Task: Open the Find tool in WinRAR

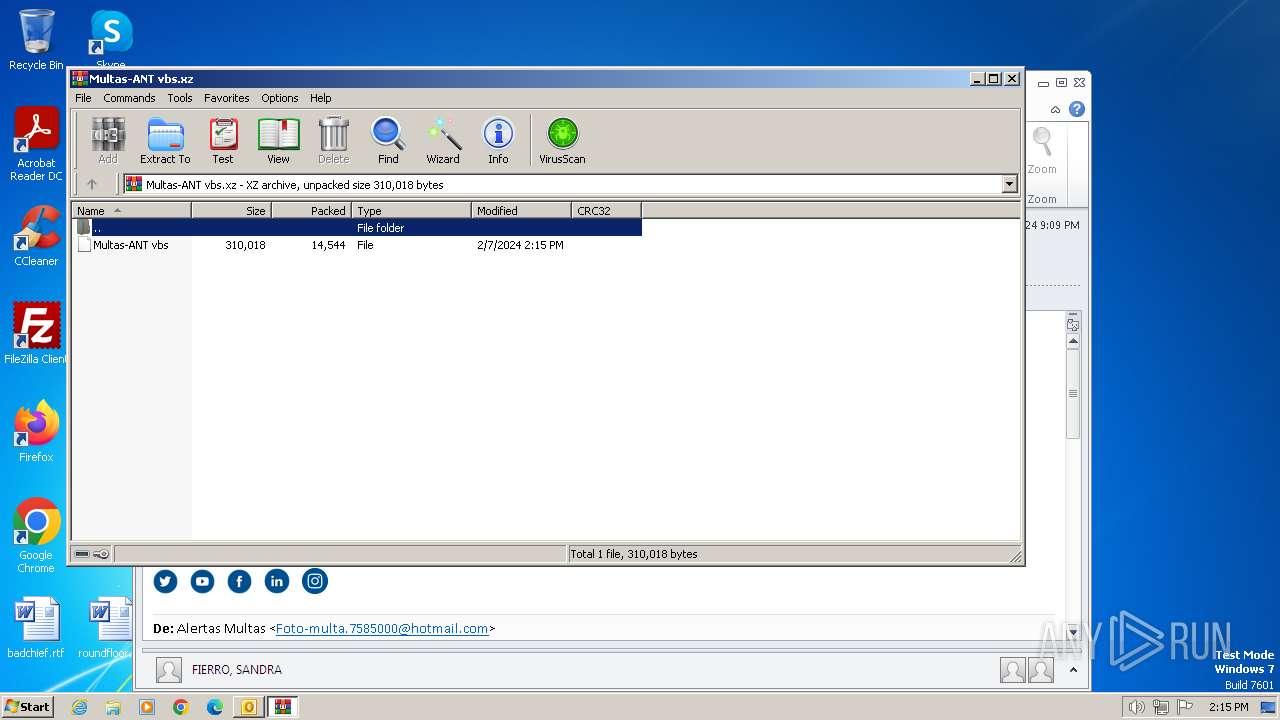Action: [388, 141]
